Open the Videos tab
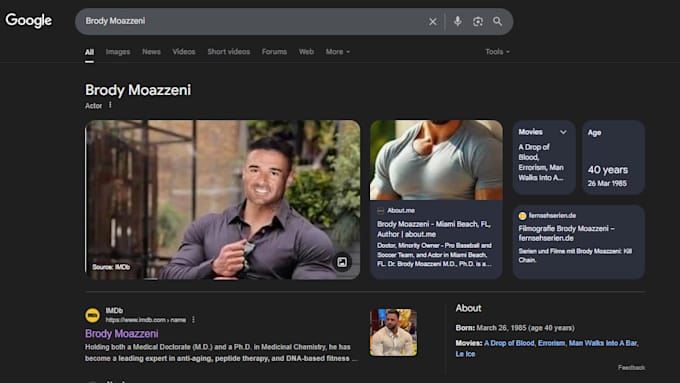The height and width of the screenshot is (383, 680). tap(184, 52)
